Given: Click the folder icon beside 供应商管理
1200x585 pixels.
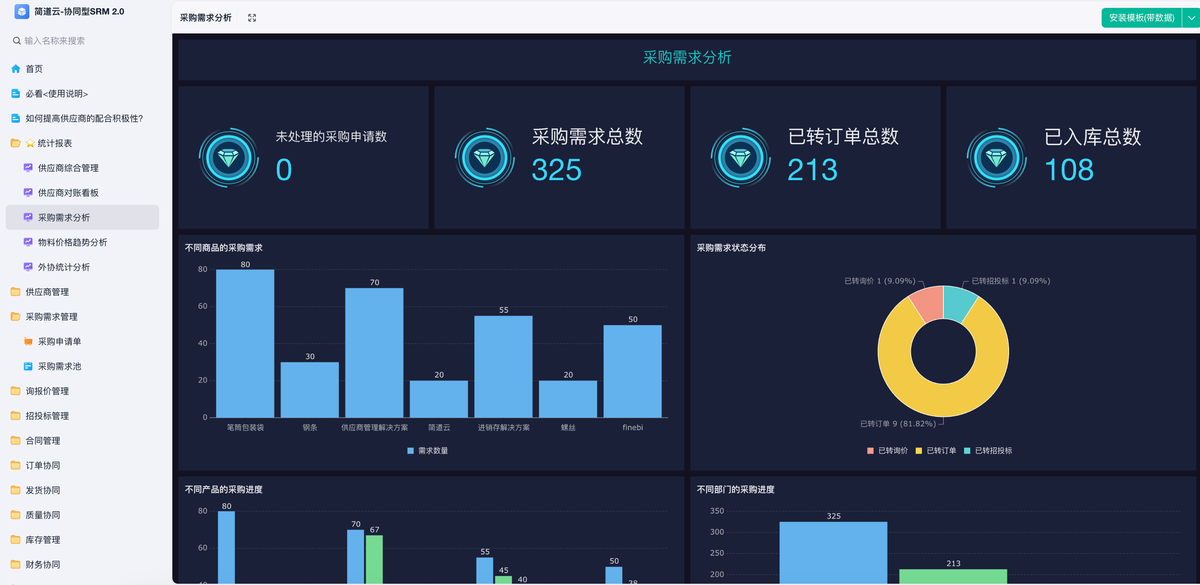Looking at the screenshot, I should 15,292.
